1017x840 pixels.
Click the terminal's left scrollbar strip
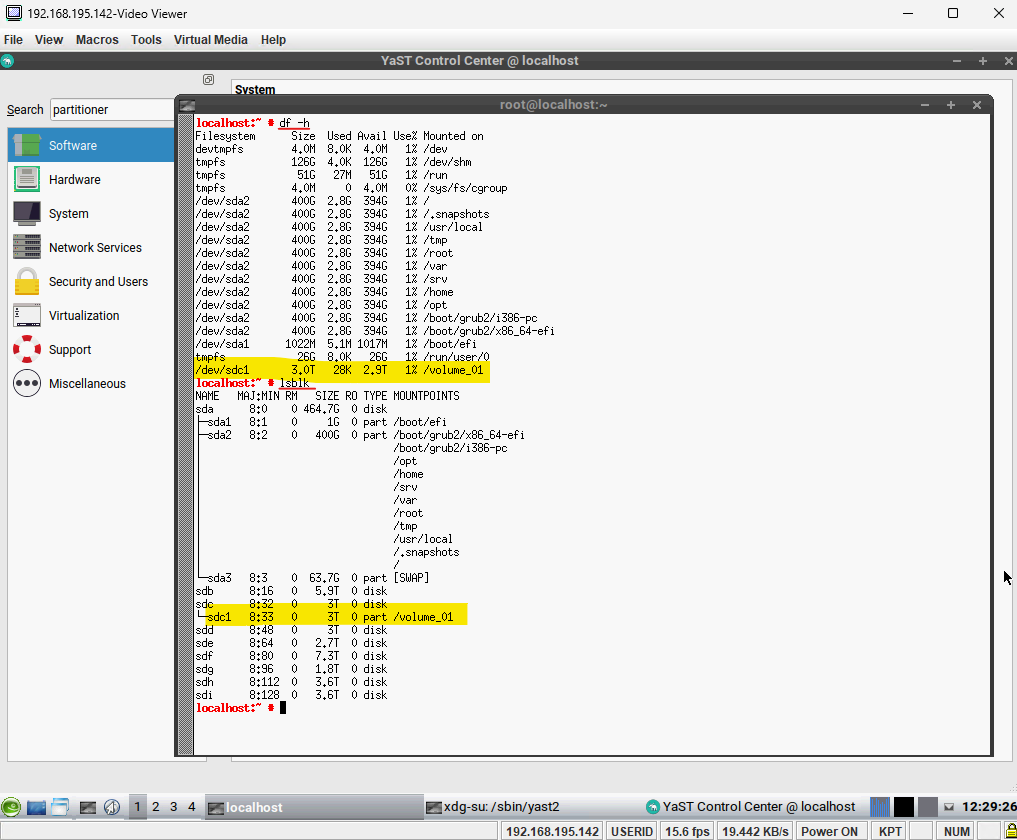click(x=185, y=435)
